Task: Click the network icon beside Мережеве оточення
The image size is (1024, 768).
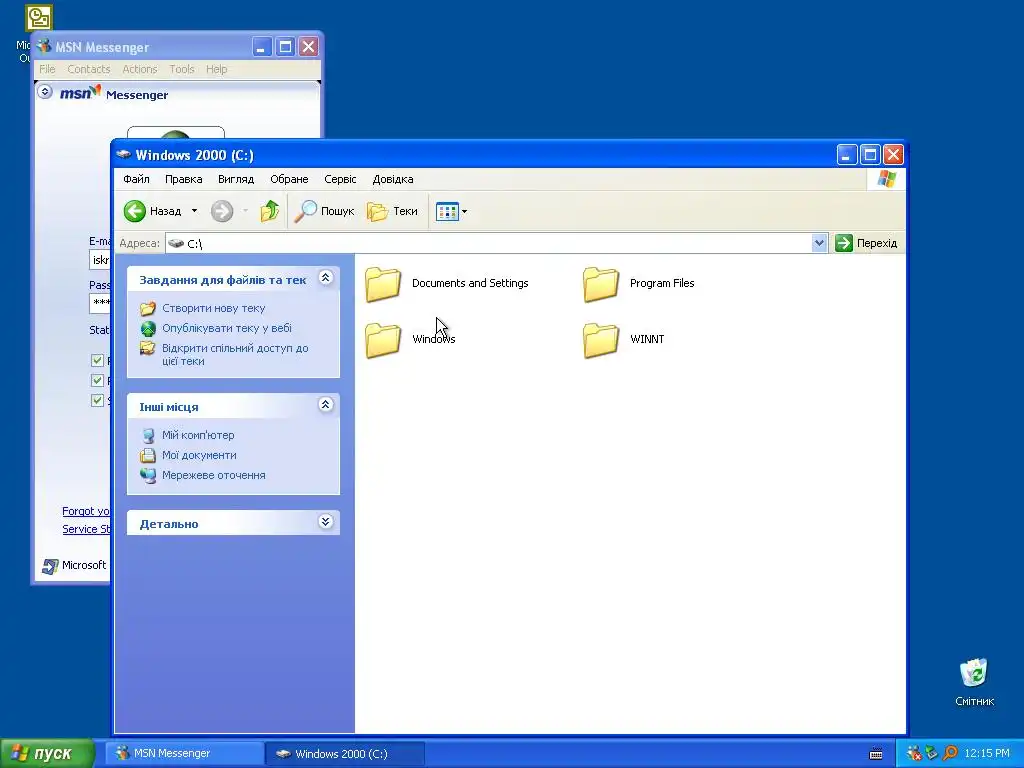Action: pos(148,475)
